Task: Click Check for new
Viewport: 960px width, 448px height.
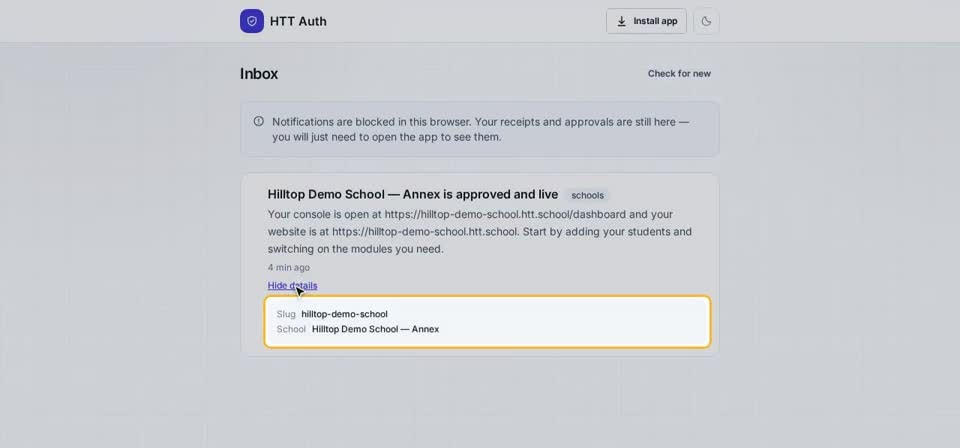Action: (x=679, y=73)
